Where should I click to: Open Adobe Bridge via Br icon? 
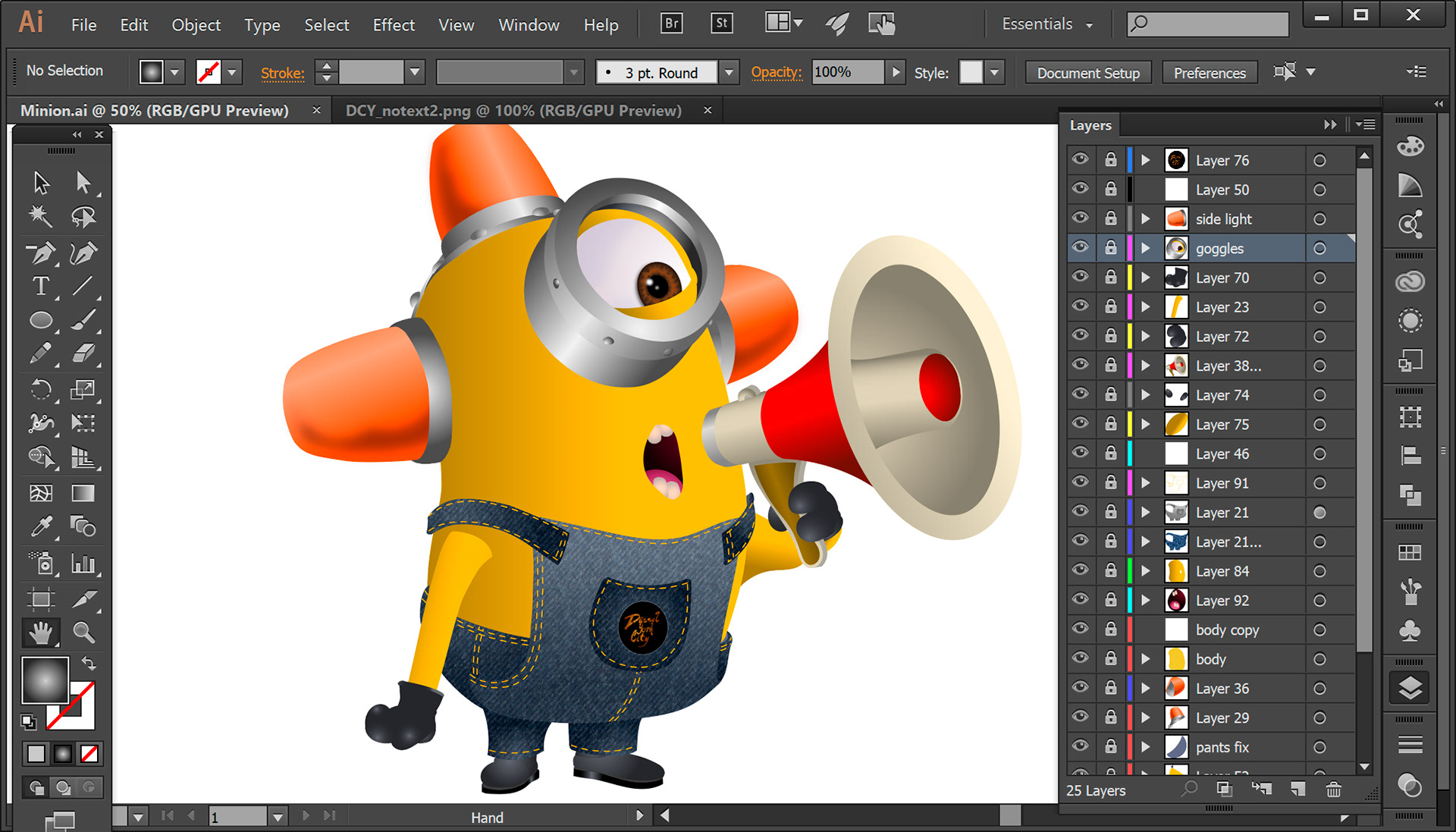click(672, 24)
